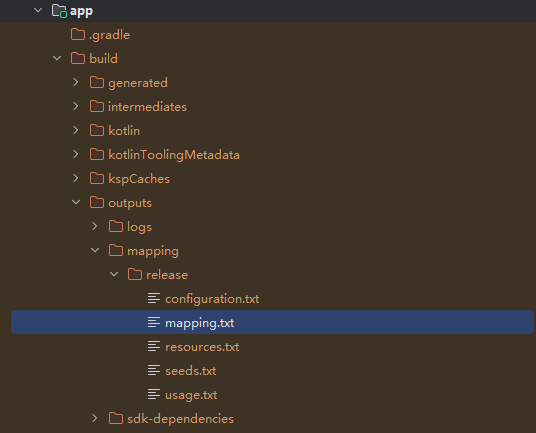Viewport: 536px width, 433px height.
Task: Click the release folder icon
Action: [135, 274]
